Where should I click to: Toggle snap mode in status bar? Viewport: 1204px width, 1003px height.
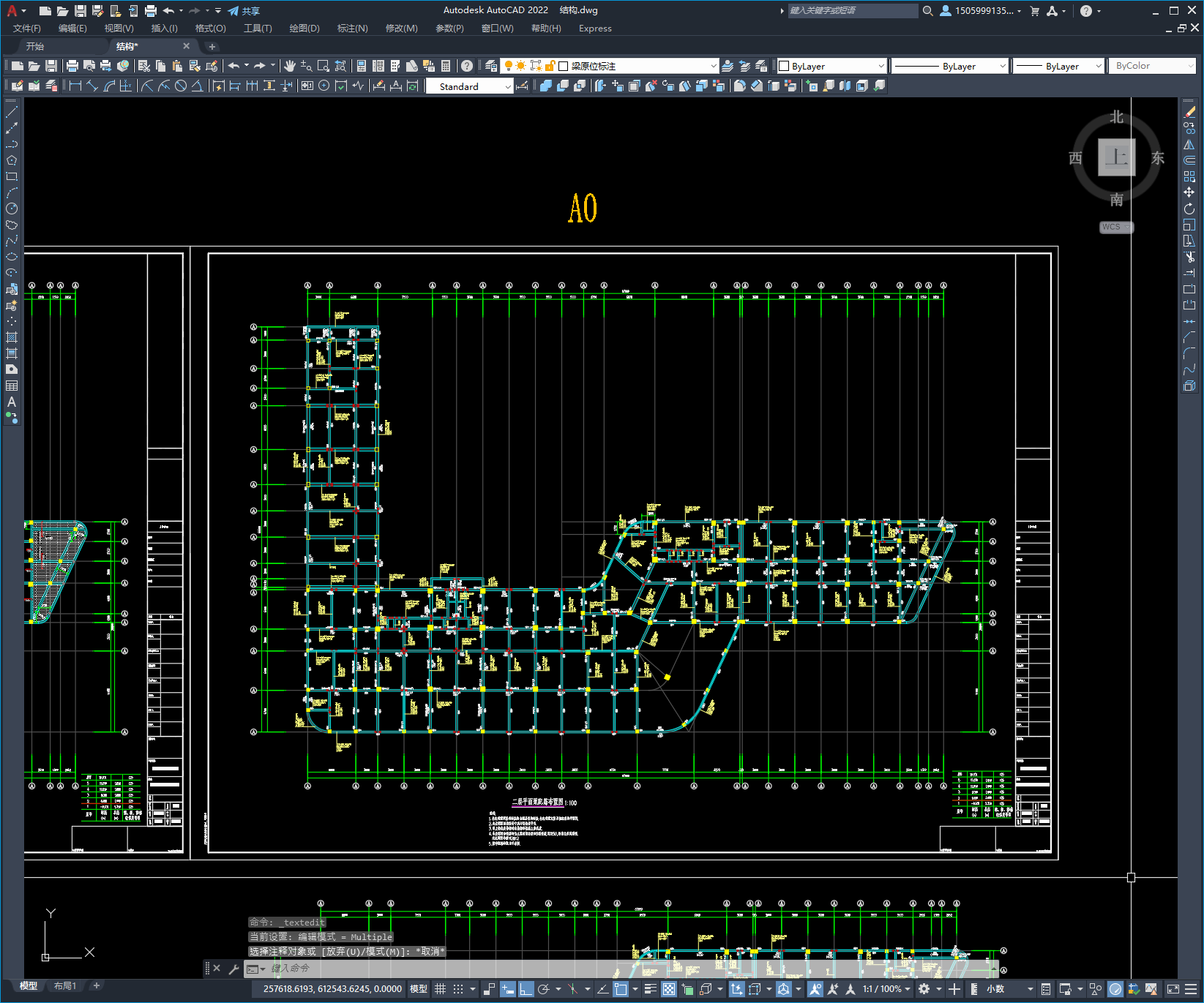pyautogui.click(x=458, y=989)
